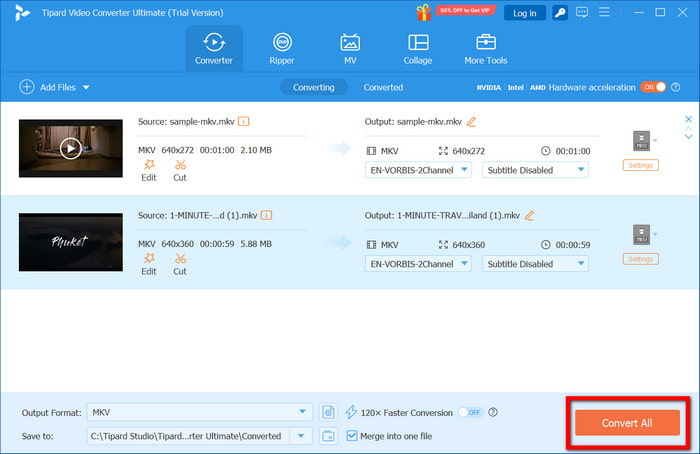Click the key register icon in title bar
The image size is (700, 454).
(561, 13)
